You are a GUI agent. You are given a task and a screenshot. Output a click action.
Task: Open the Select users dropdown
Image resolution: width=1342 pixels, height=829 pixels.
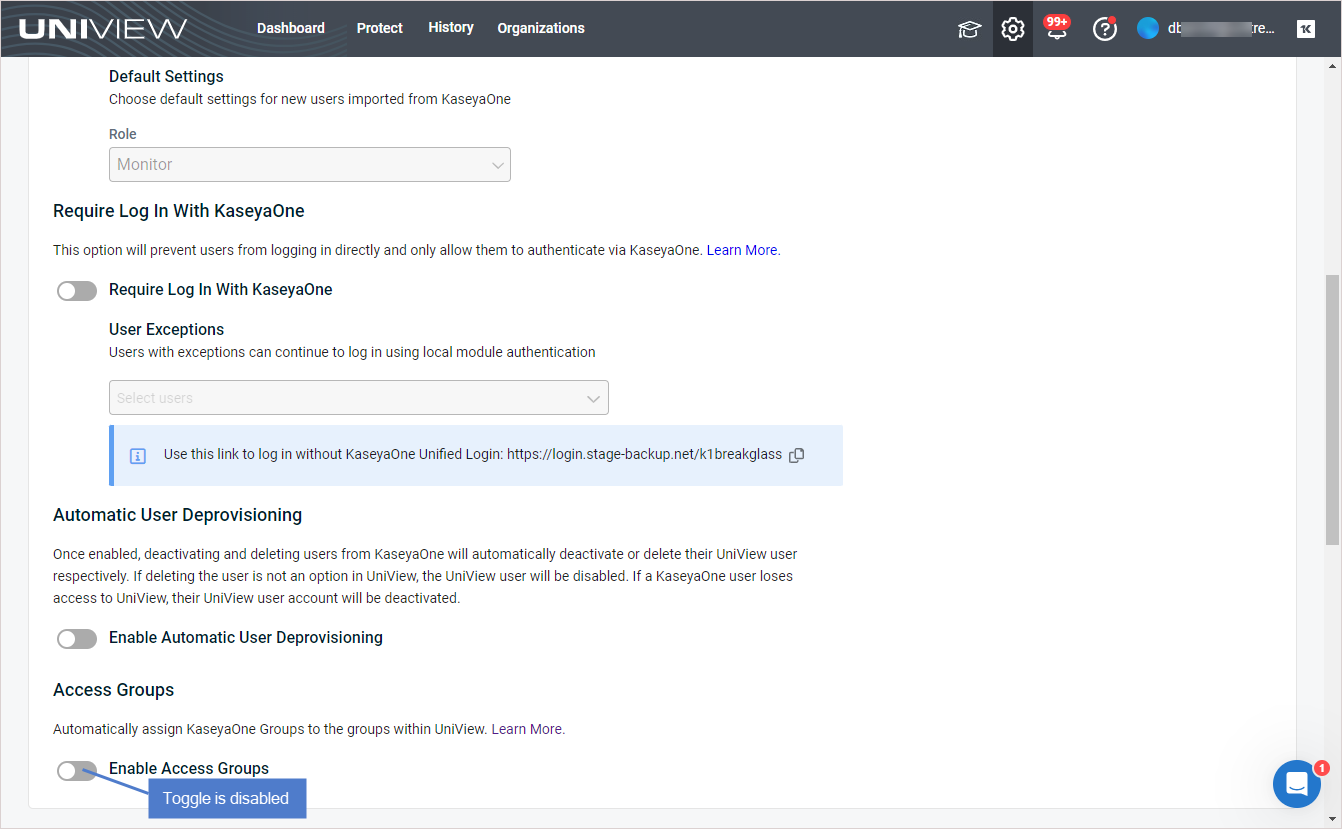(359, 398)
